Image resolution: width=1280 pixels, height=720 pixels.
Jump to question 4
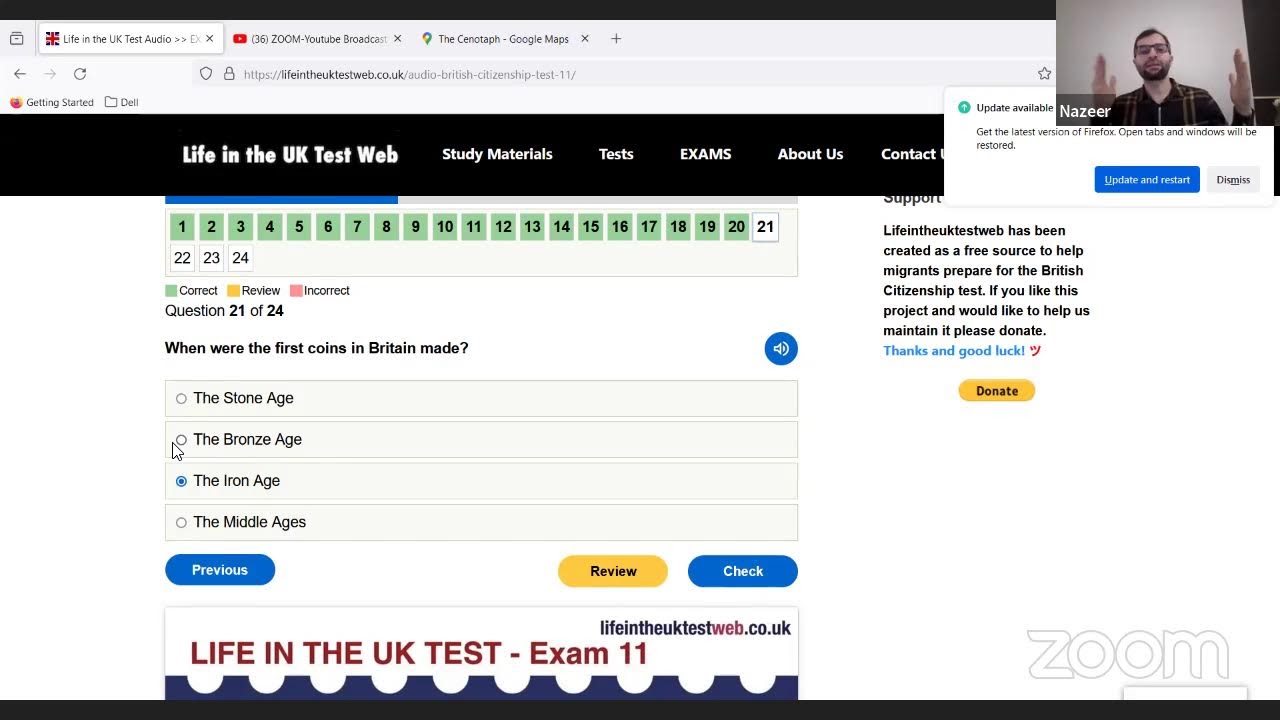click(269, 227)
